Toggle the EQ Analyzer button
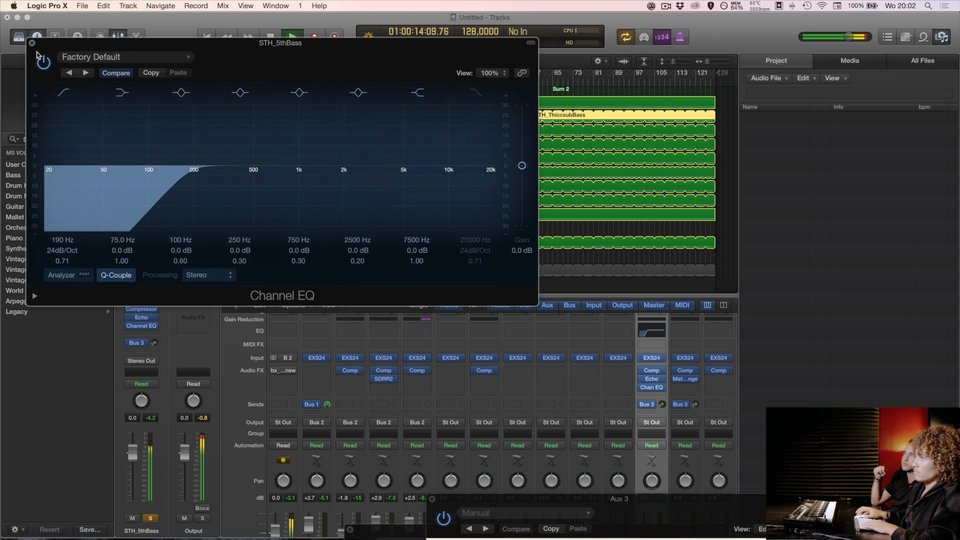This screenshot has height=540, width=960. click(68, 275)
